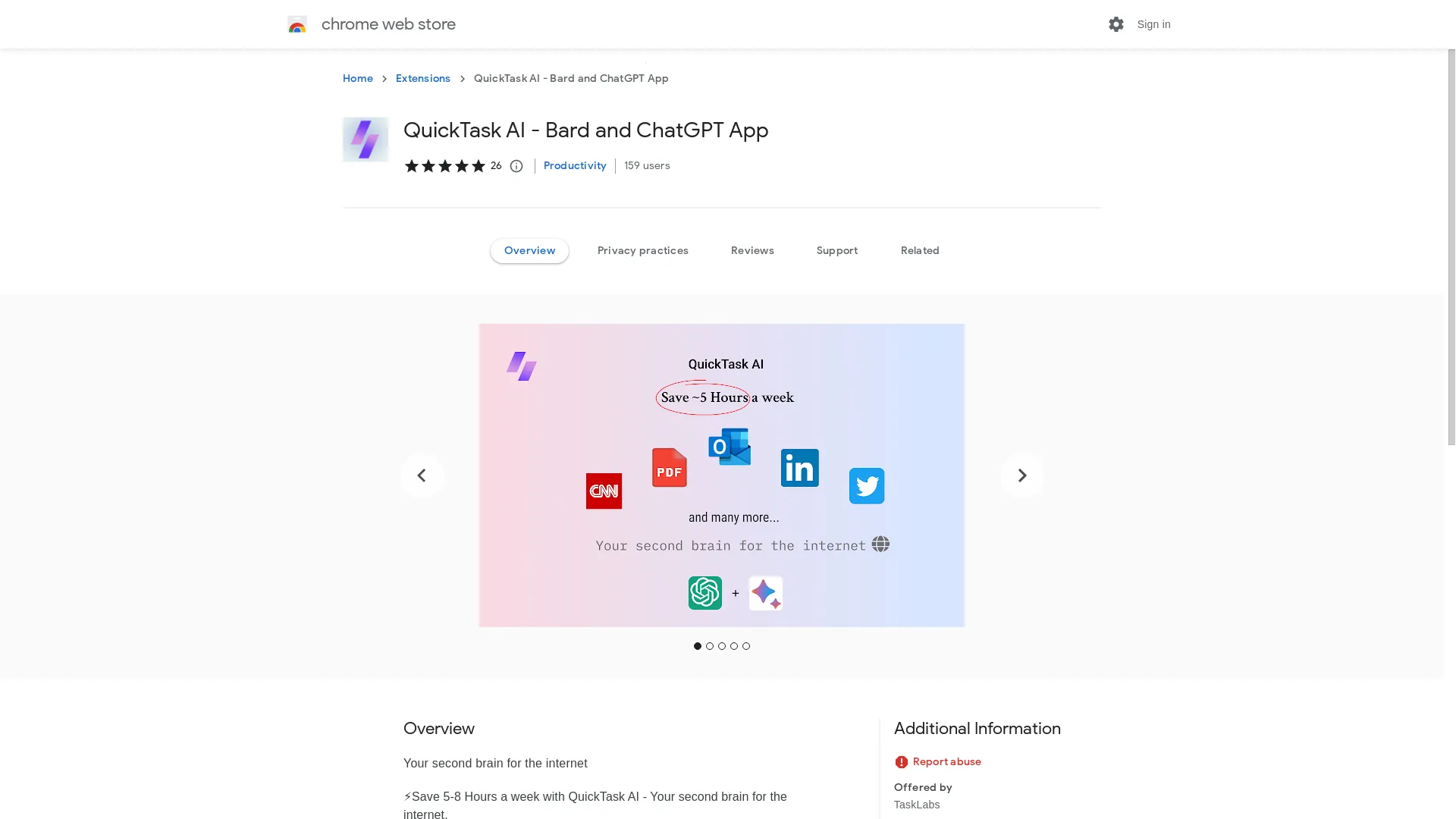Open the settings gear menu

click(1116, 24)
